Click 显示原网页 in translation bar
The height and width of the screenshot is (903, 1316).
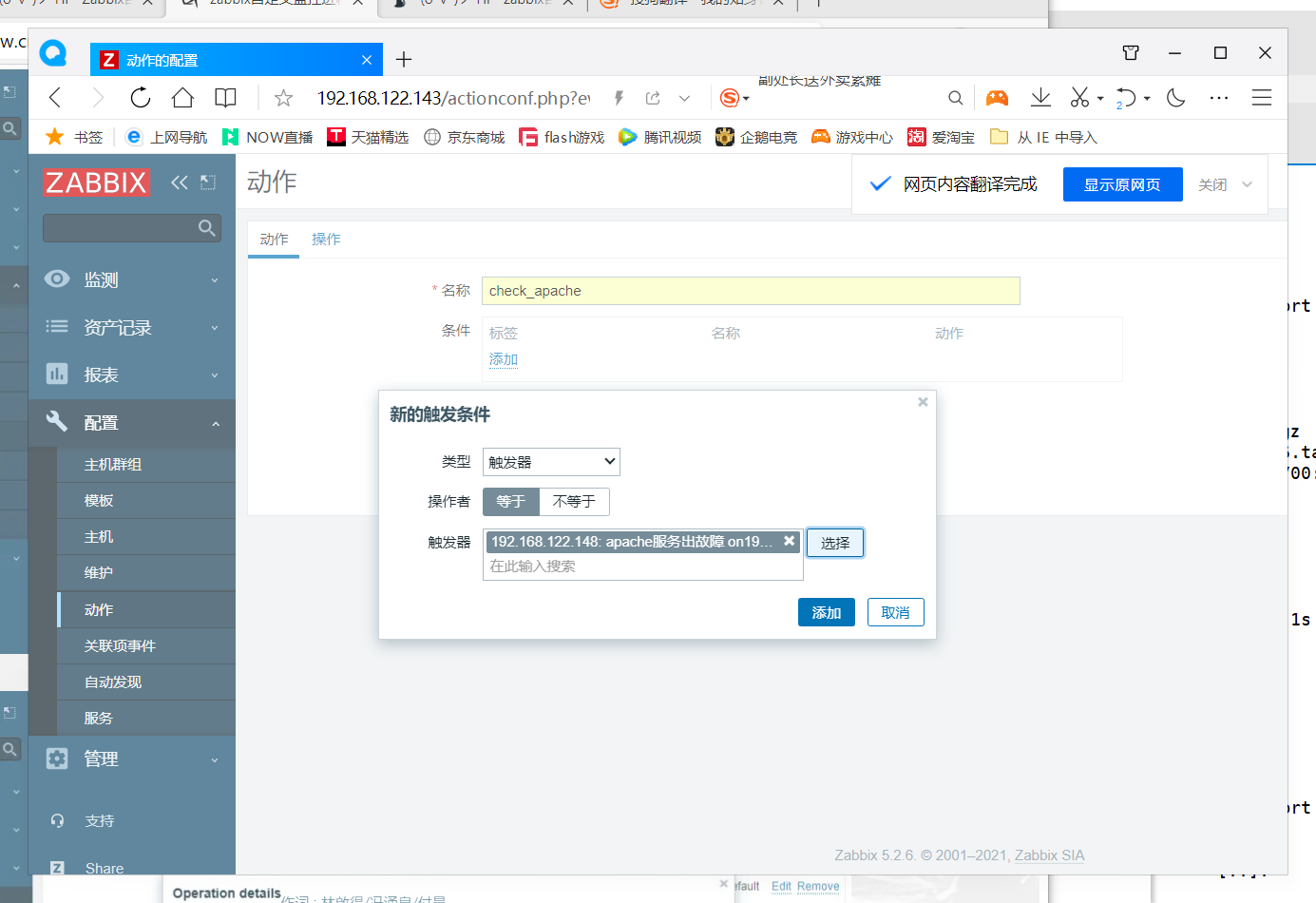point(1122,184)
